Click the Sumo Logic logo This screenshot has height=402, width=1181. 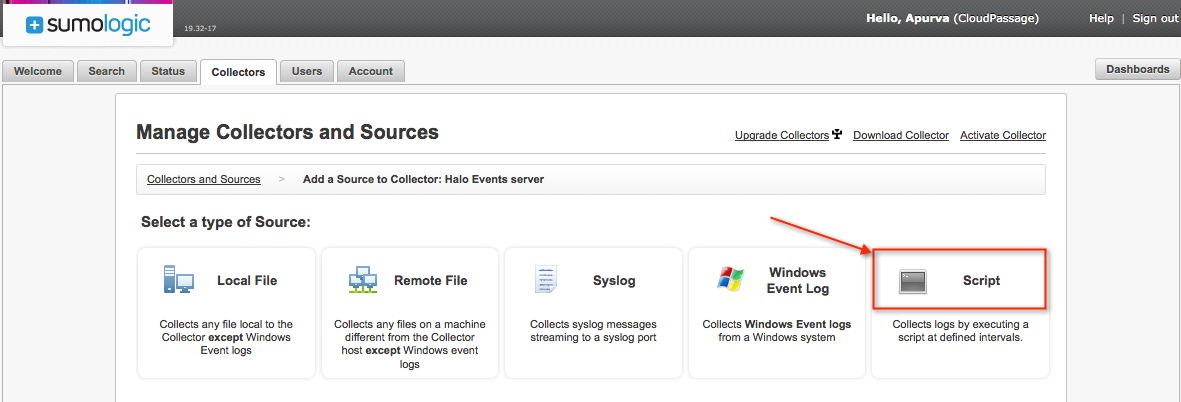click(88, 24)
